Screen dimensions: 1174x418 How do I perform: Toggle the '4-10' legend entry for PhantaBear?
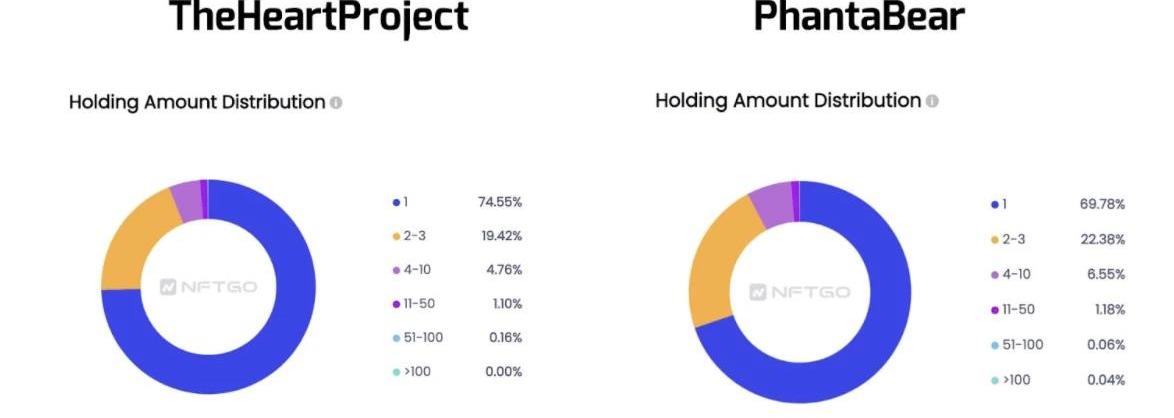coord(1010,274)
